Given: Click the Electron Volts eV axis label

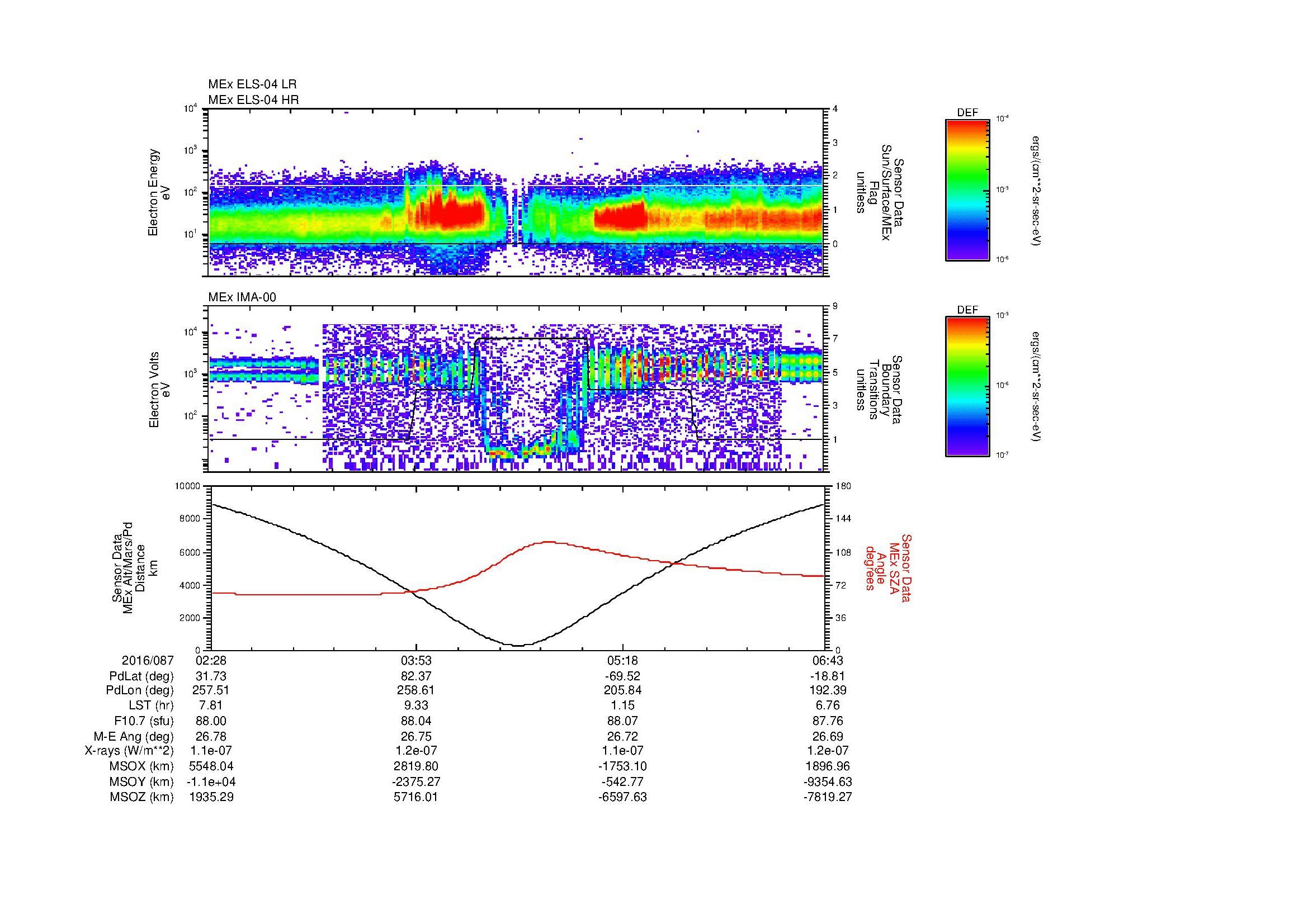Looking at the screenshot, I should 159,390.
